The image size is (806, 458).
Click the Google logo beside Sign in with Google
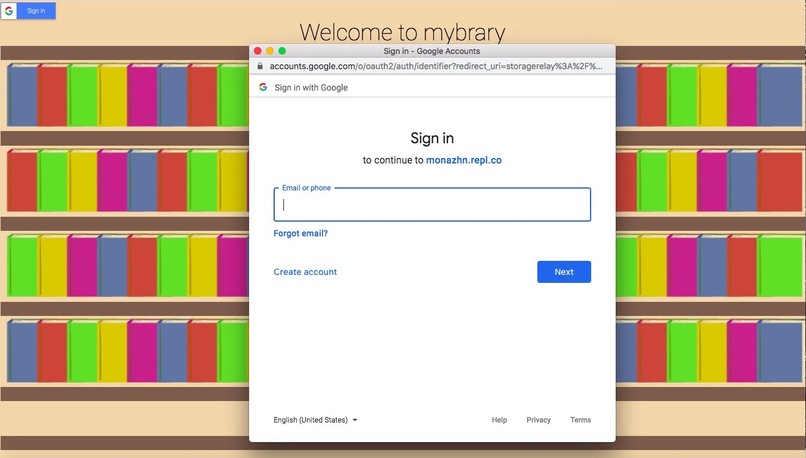tap(263, 87)
